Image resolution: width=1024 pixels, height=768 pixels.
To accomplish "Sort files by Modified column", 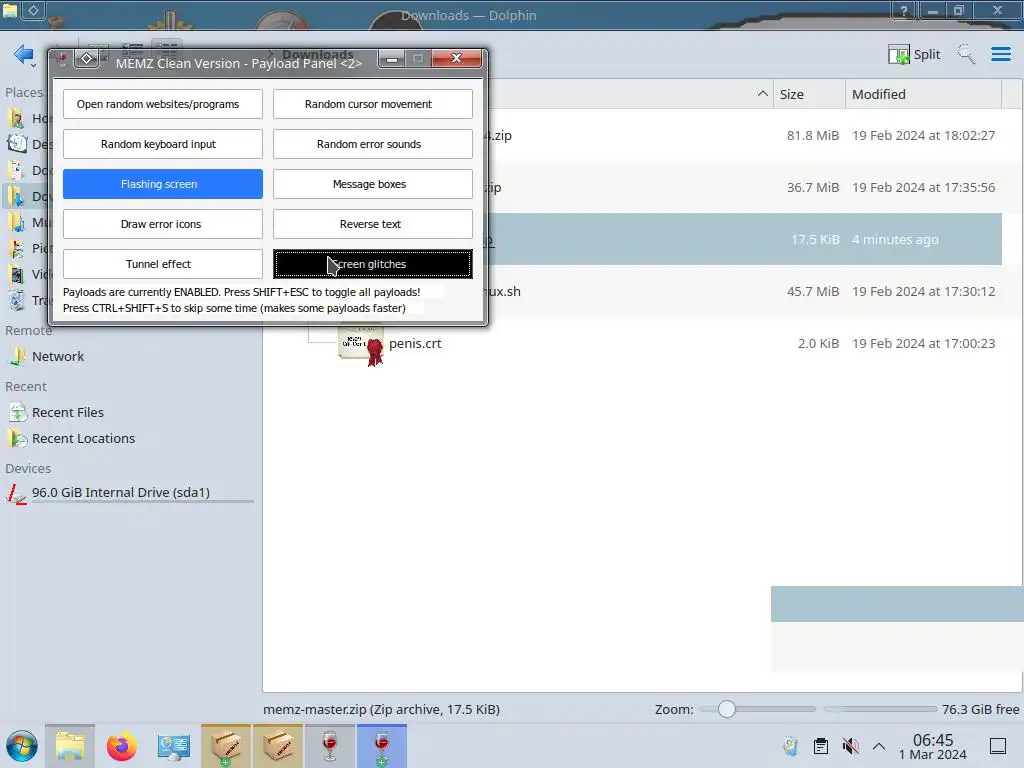I will (x=923, y=94).
